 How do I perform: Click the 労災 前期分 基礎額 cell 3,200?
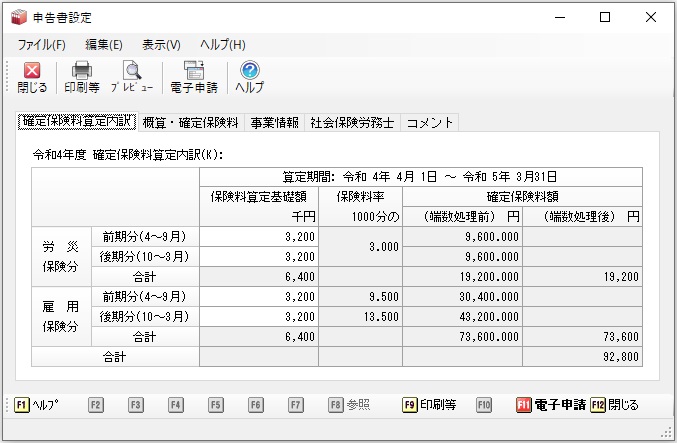259,237
